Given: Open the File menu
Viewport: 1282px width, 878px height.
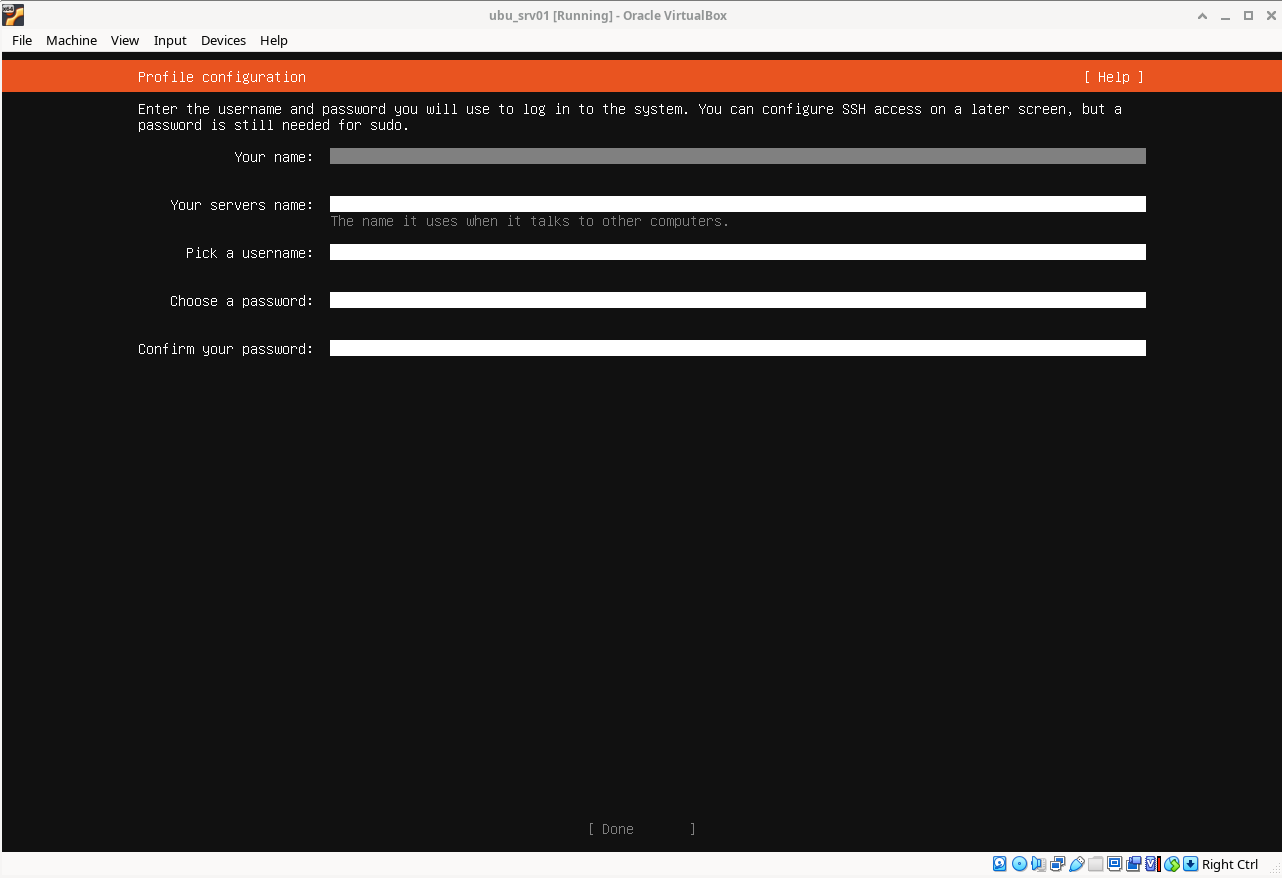Looking at the screenshot, I should (x=22, y=40).
